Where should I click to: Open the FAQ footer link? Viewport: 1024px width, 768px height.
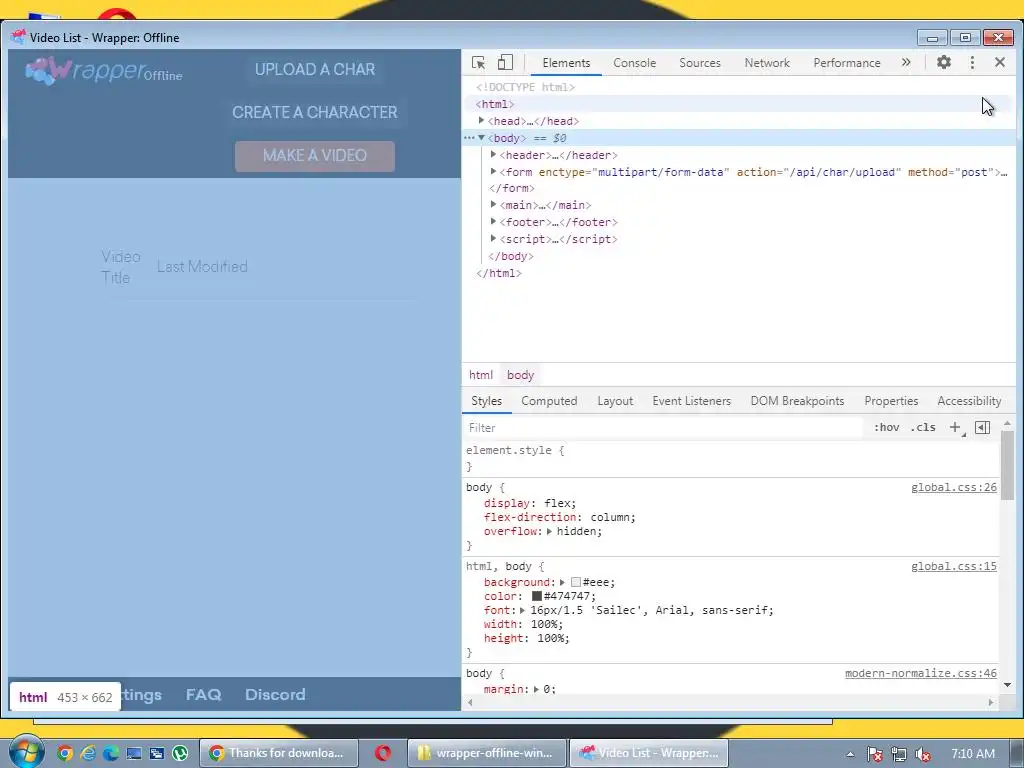[x=203, y=694]
